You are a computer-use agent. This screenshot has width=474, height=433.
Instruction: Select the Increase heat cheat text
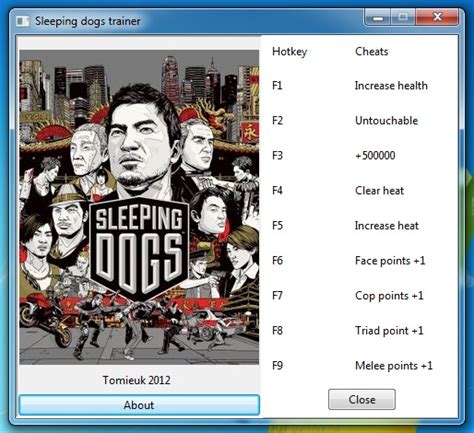coord(387,225)
